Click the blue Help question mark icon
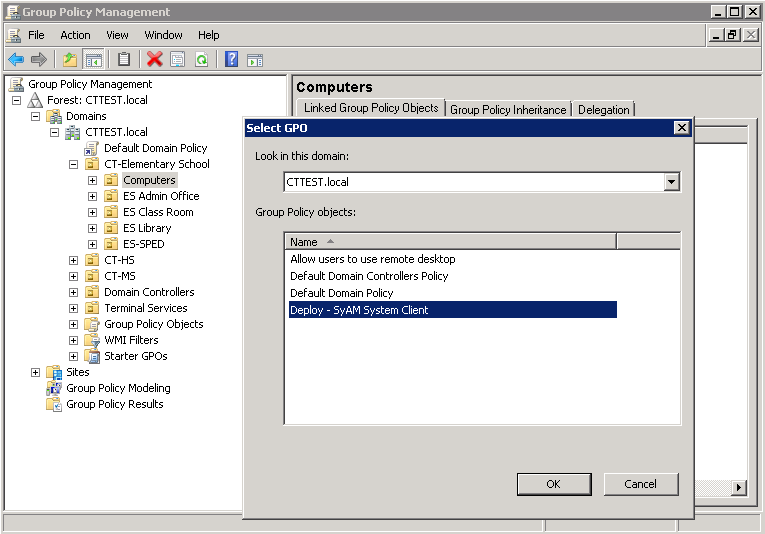 pyautogui.click(x=232, y=60)
